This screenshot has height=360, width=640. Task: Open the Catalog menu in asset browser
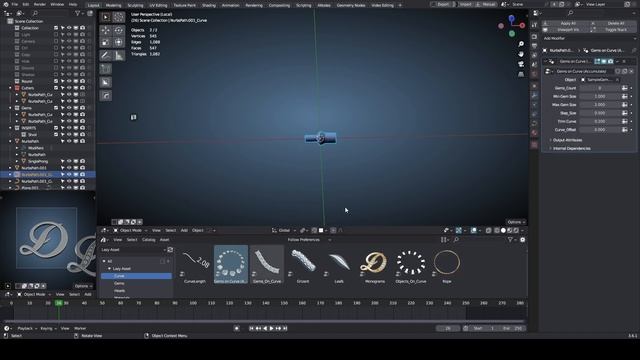(148, 240)
